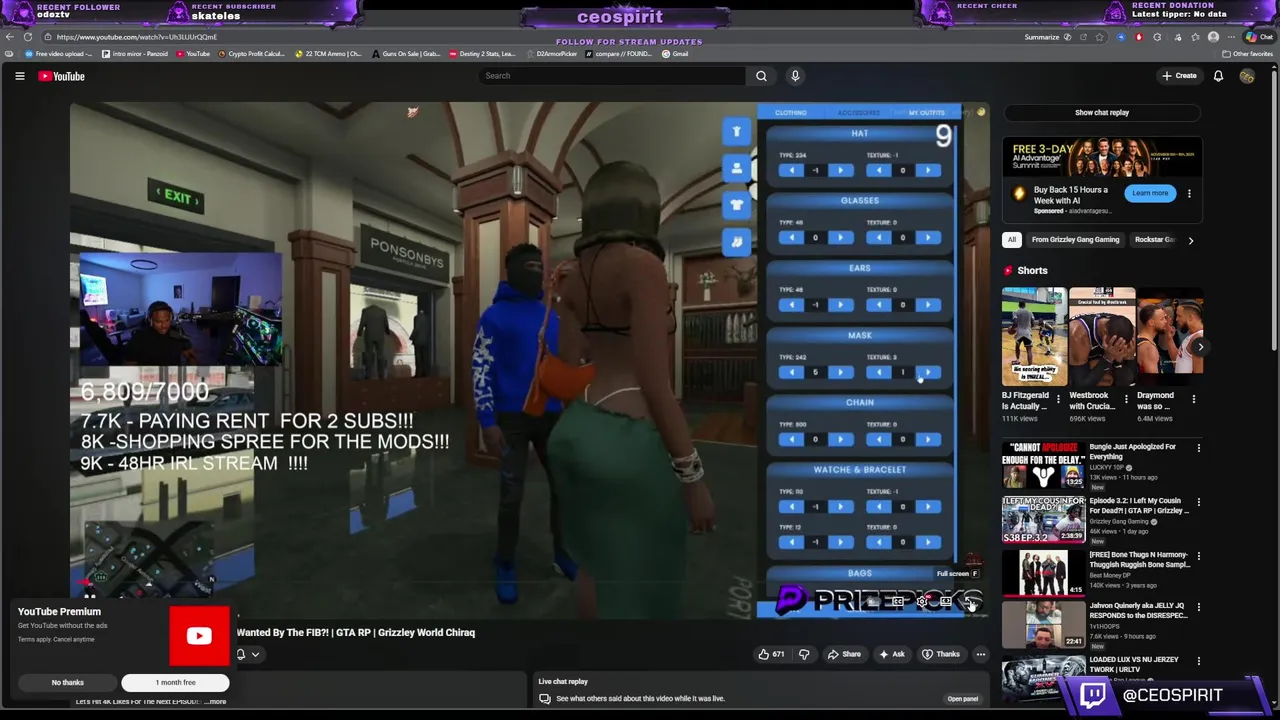Open the Gmail bookmark

tap(676, 54)
